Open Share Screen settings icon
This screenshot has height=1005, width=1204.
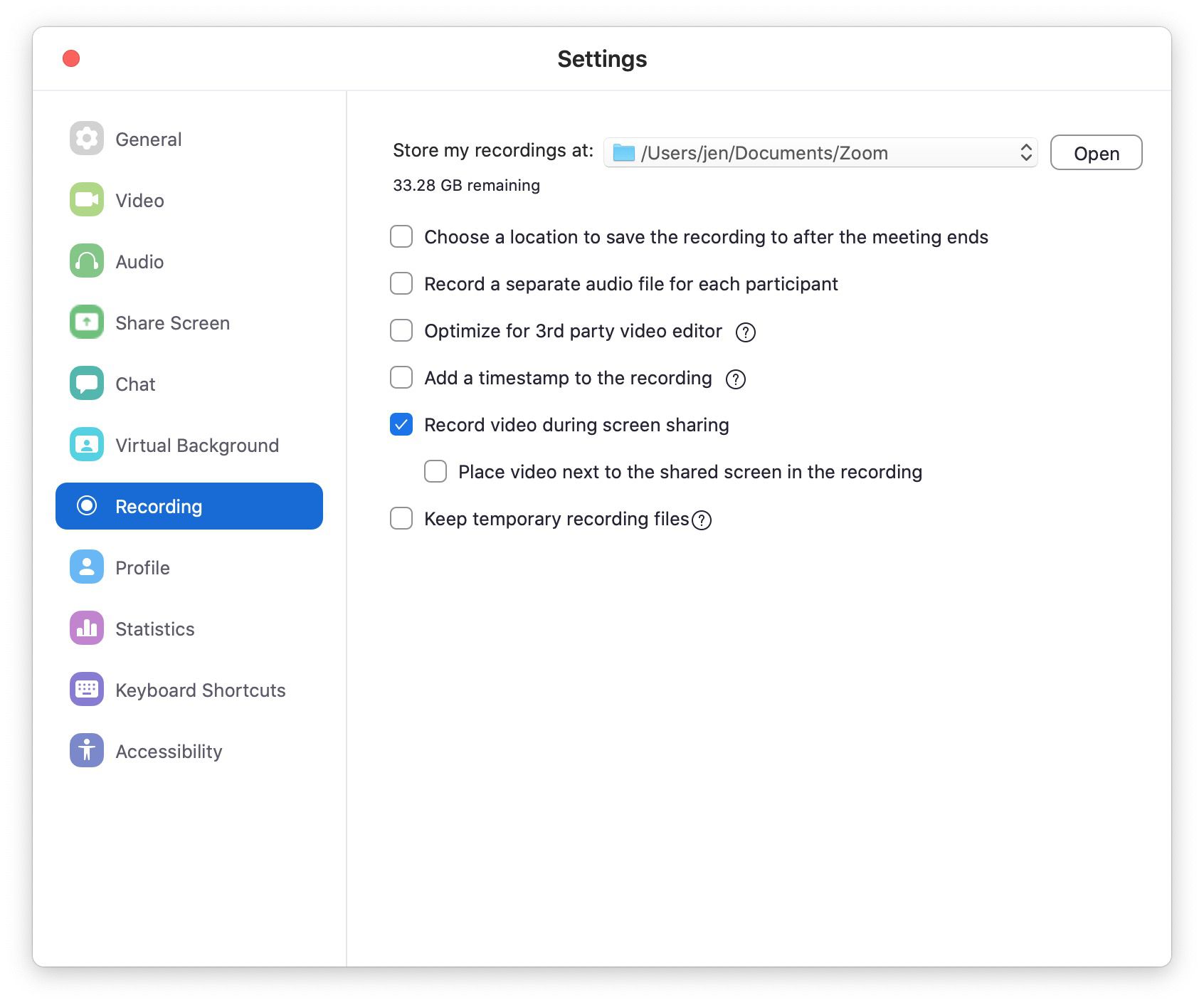(x=87, y=322)
